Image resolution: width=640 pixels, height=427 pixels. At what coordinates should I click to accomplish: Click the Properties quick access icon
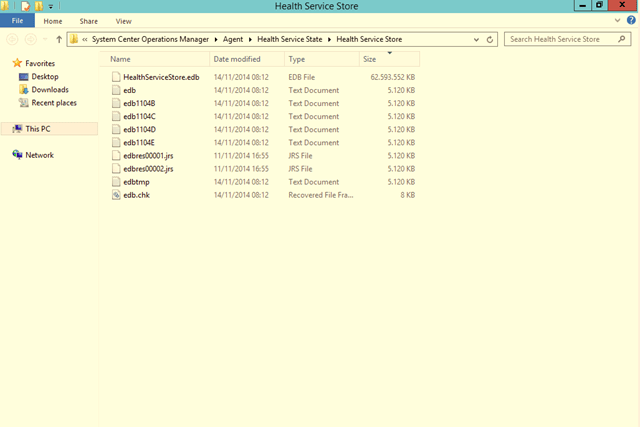(x=25, y=6)
